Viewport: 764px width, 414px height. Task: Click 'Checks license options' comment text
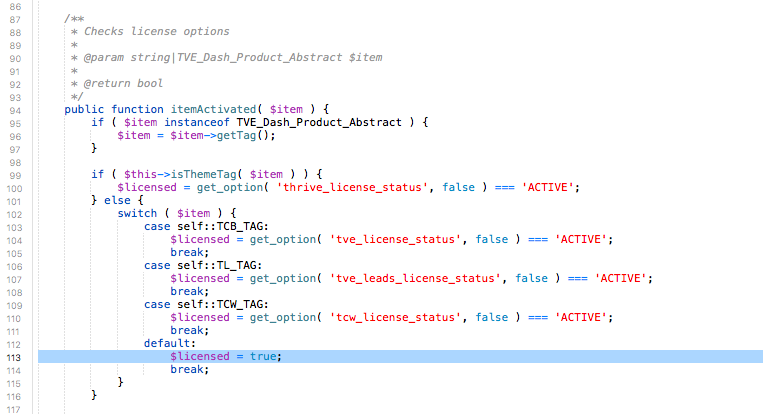(x=156, y=31)
